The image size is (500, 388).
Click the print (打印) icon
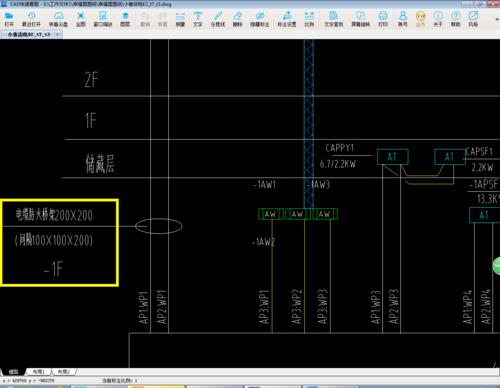383,19
